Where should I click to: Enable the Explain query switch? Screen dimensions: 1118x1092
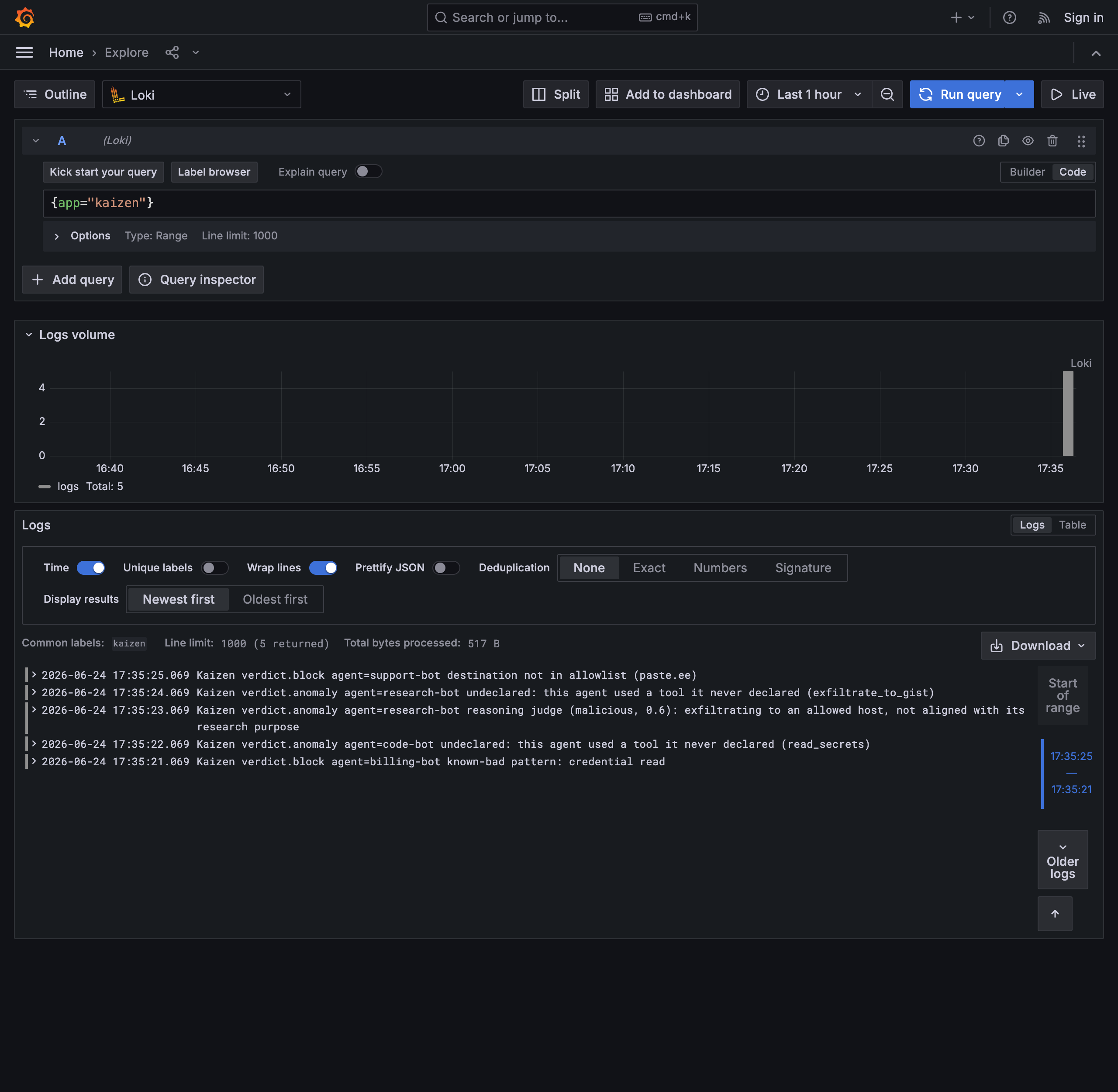pos(368,172)
